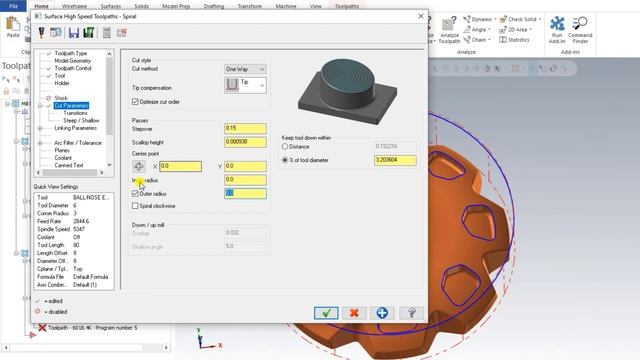Select Stock in the tree
The height and width of the screenshot is (360, 640).
coord(61,98)
